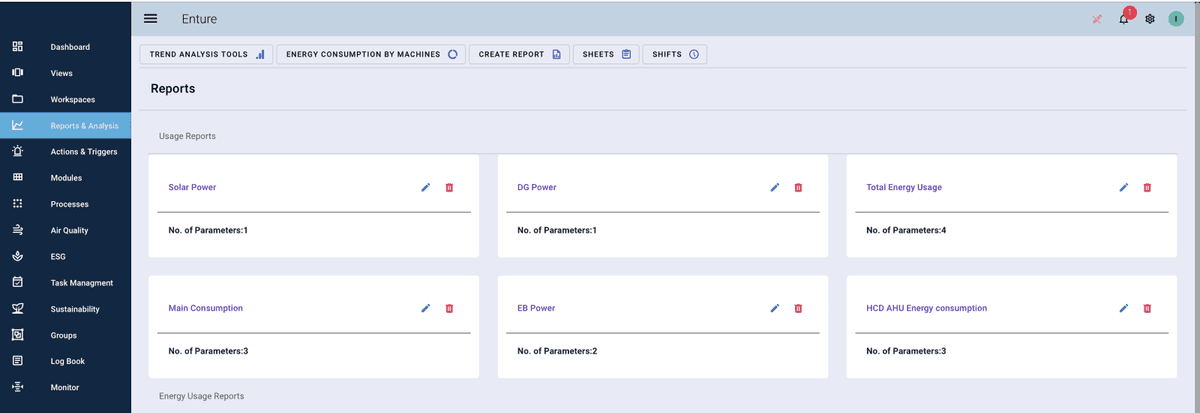Open the notifications bell
This screenshot has width=1200, height=413.
point(1124,19)
